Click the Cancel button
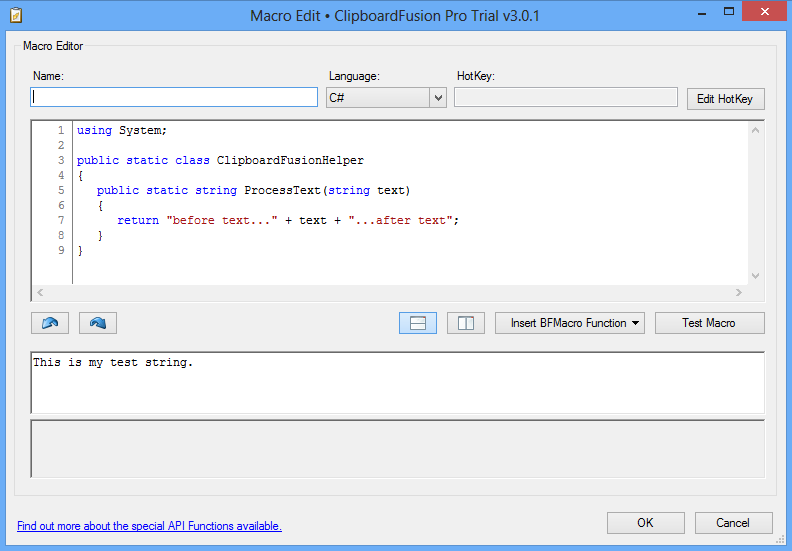Image resolution: width=792 pixels, height=551 pixels. [733, 523]
